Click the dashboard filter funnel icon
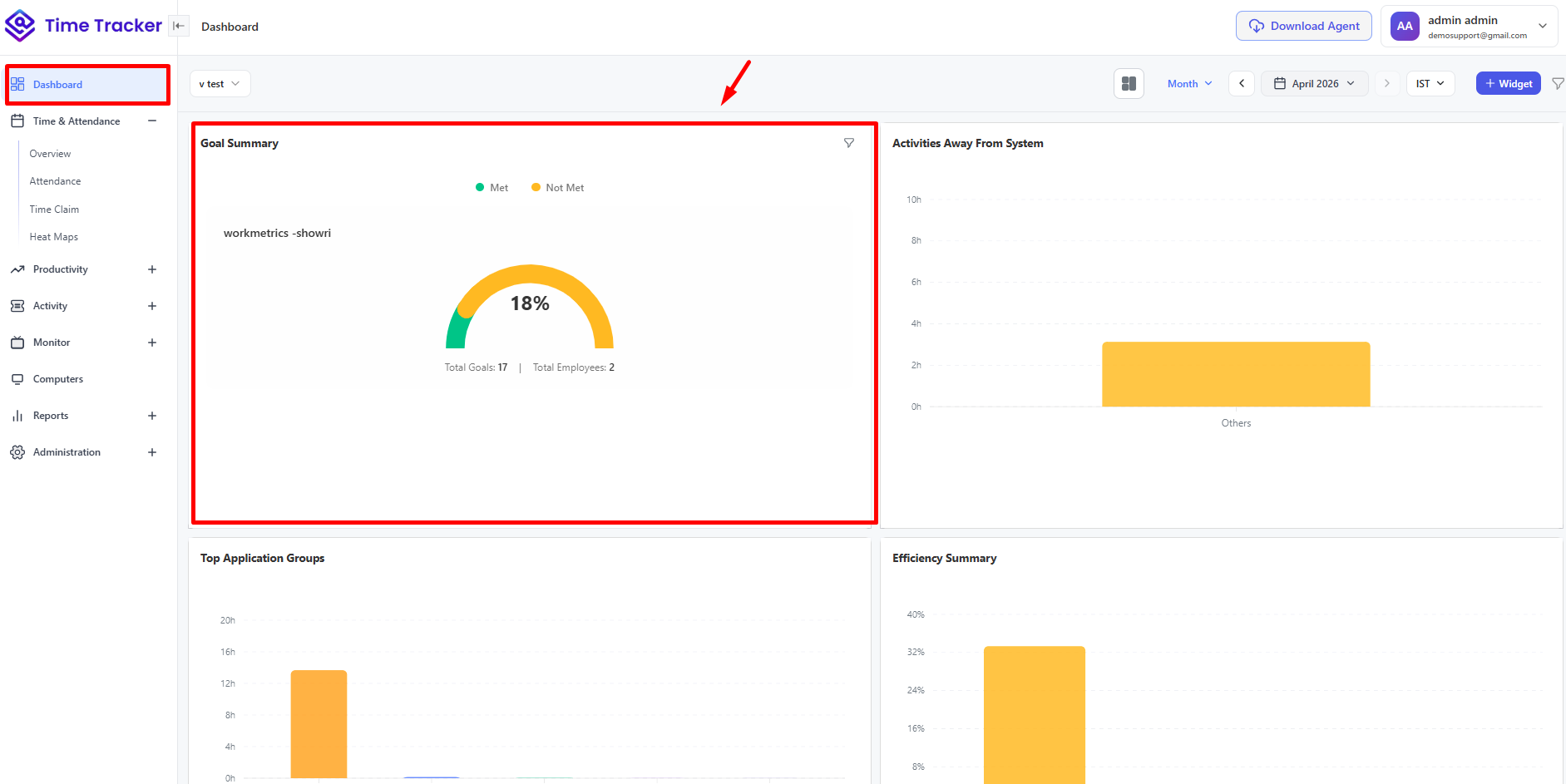The image size is (1566, 784). tap(1558, 84)
